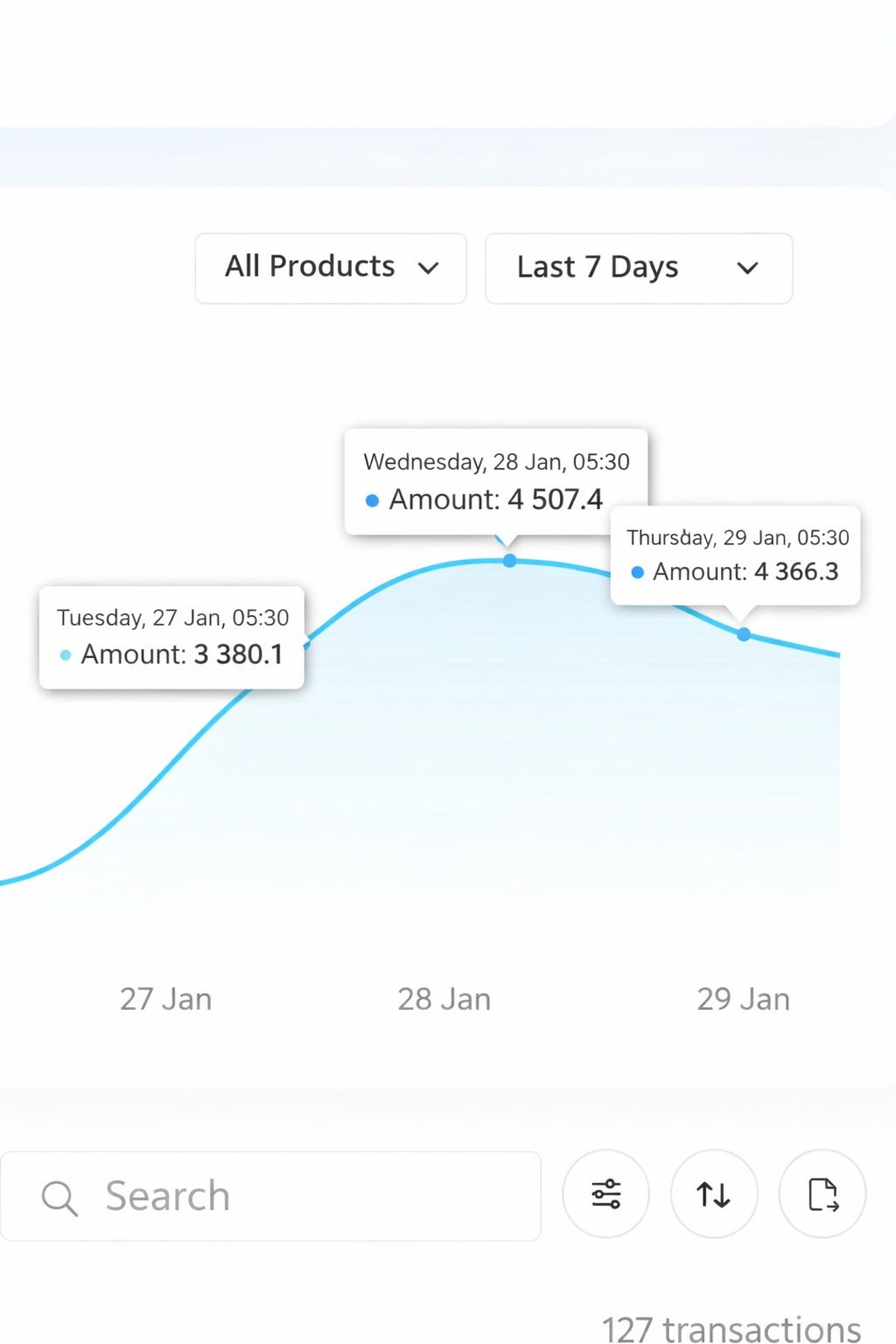Open the chart filter sliders control
Image resolution: width=896 pixels, height=1344 pixels.
(x=605, y=1193)
